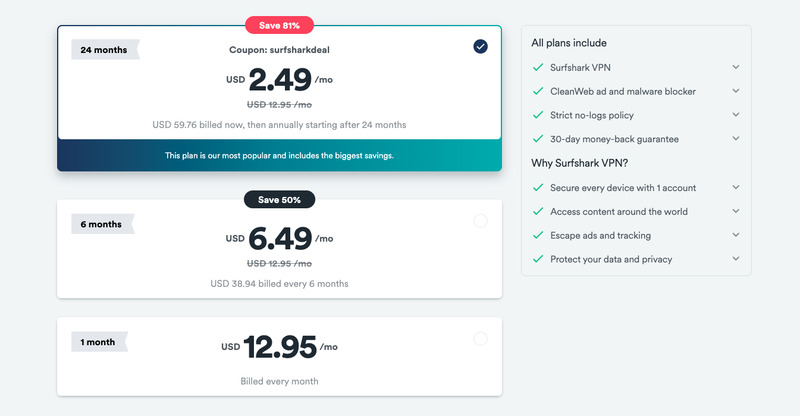The image size is (800, 416).
Task: Click the checkmark beside Access content around the world
Action: (538, 211)
